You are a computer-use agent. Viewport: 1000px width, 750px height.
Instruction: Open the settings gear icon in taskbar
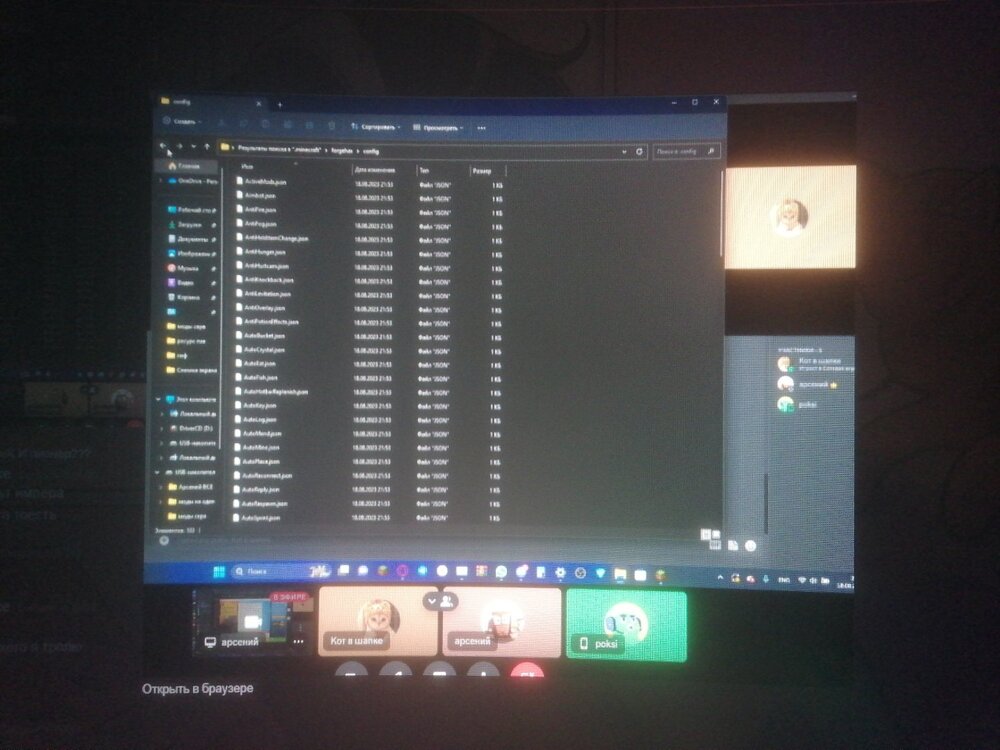(x=560, y=573)
